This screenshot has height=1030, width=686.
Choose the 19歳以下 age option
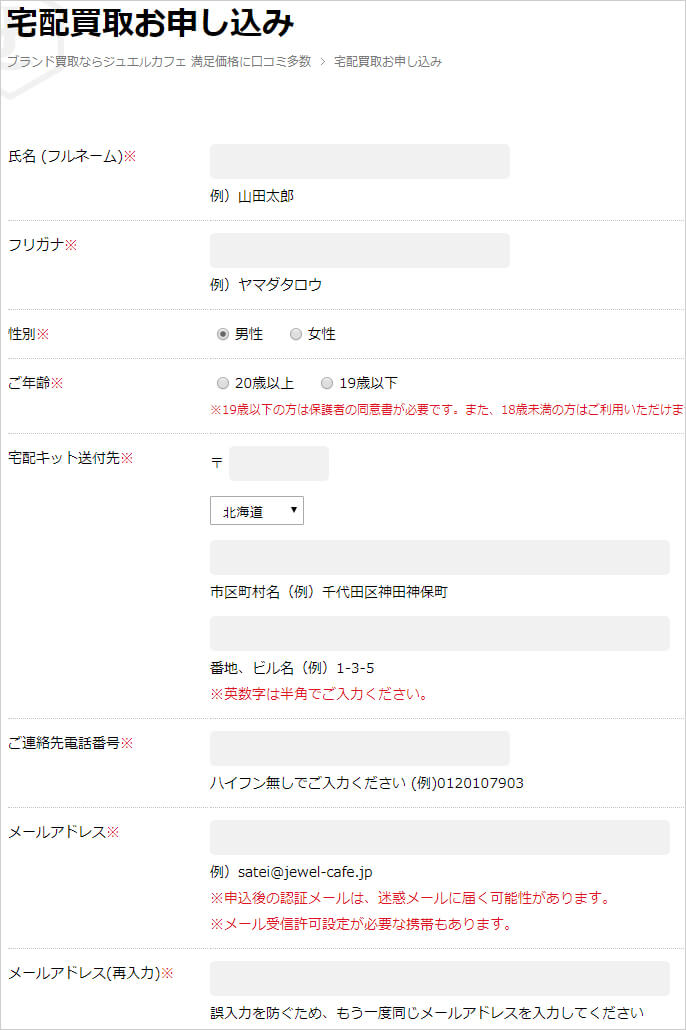coord(327,383)
